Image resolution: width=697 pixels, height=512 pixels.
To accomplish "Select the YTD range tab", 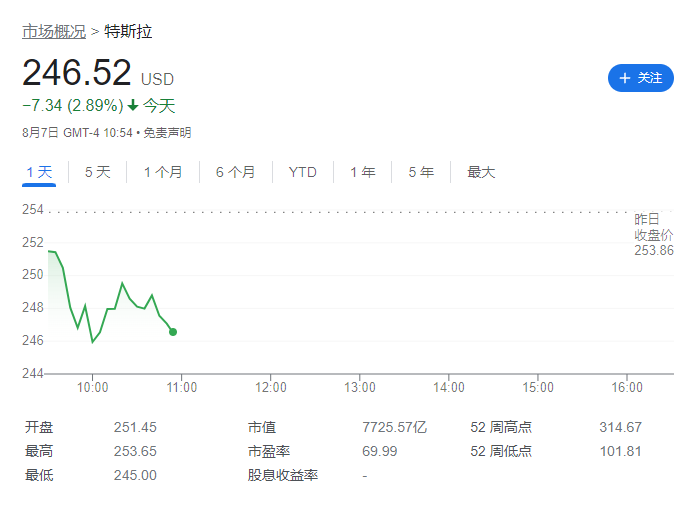I will (302, 172).
